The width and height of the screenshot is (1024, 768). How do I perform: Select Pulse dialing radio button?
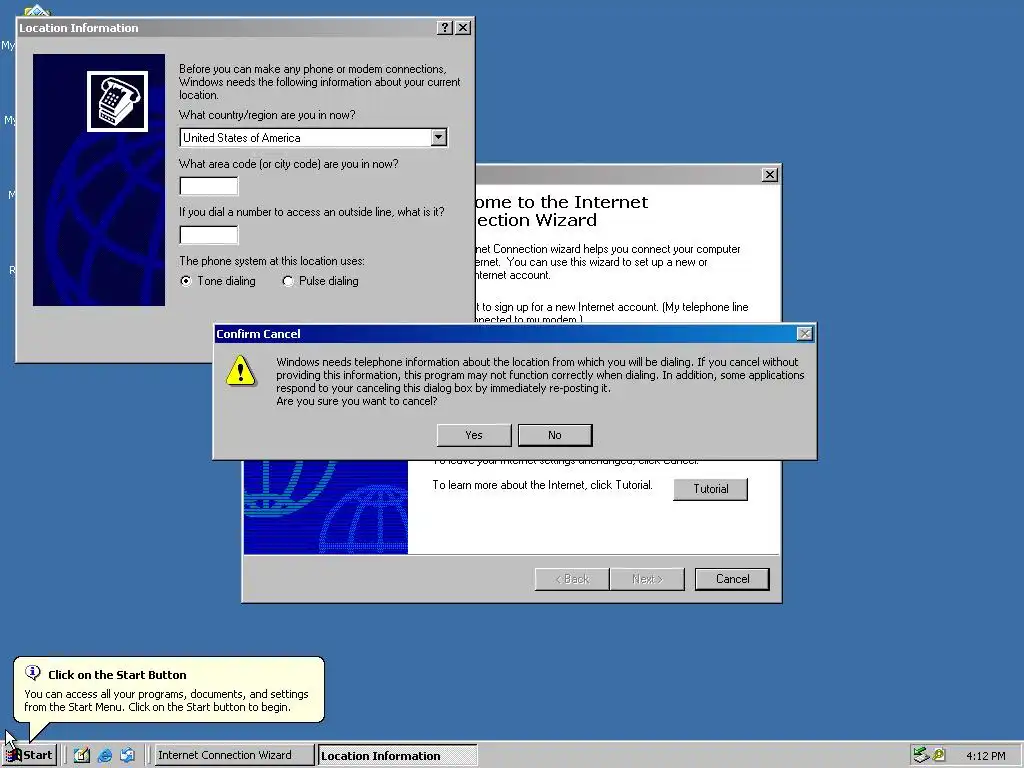pos(287,281)
